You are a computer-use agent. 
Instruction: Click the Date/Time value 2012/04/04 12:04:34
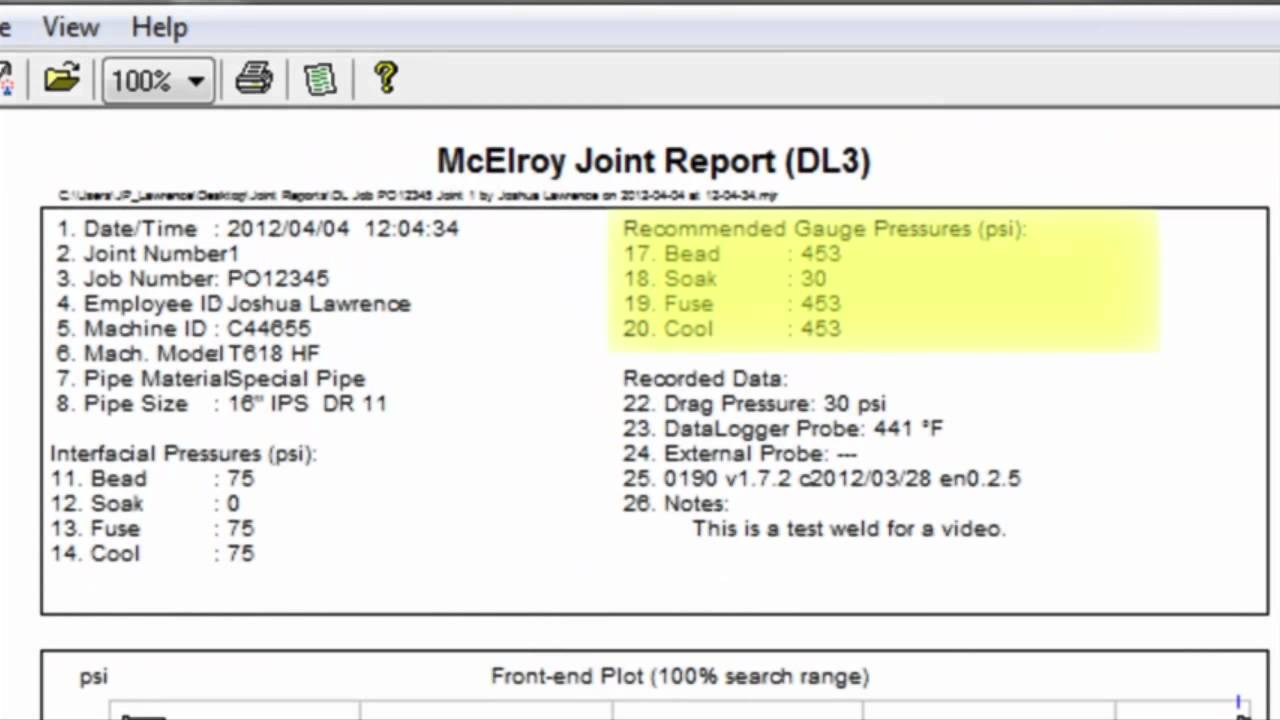tap(342, 228)
